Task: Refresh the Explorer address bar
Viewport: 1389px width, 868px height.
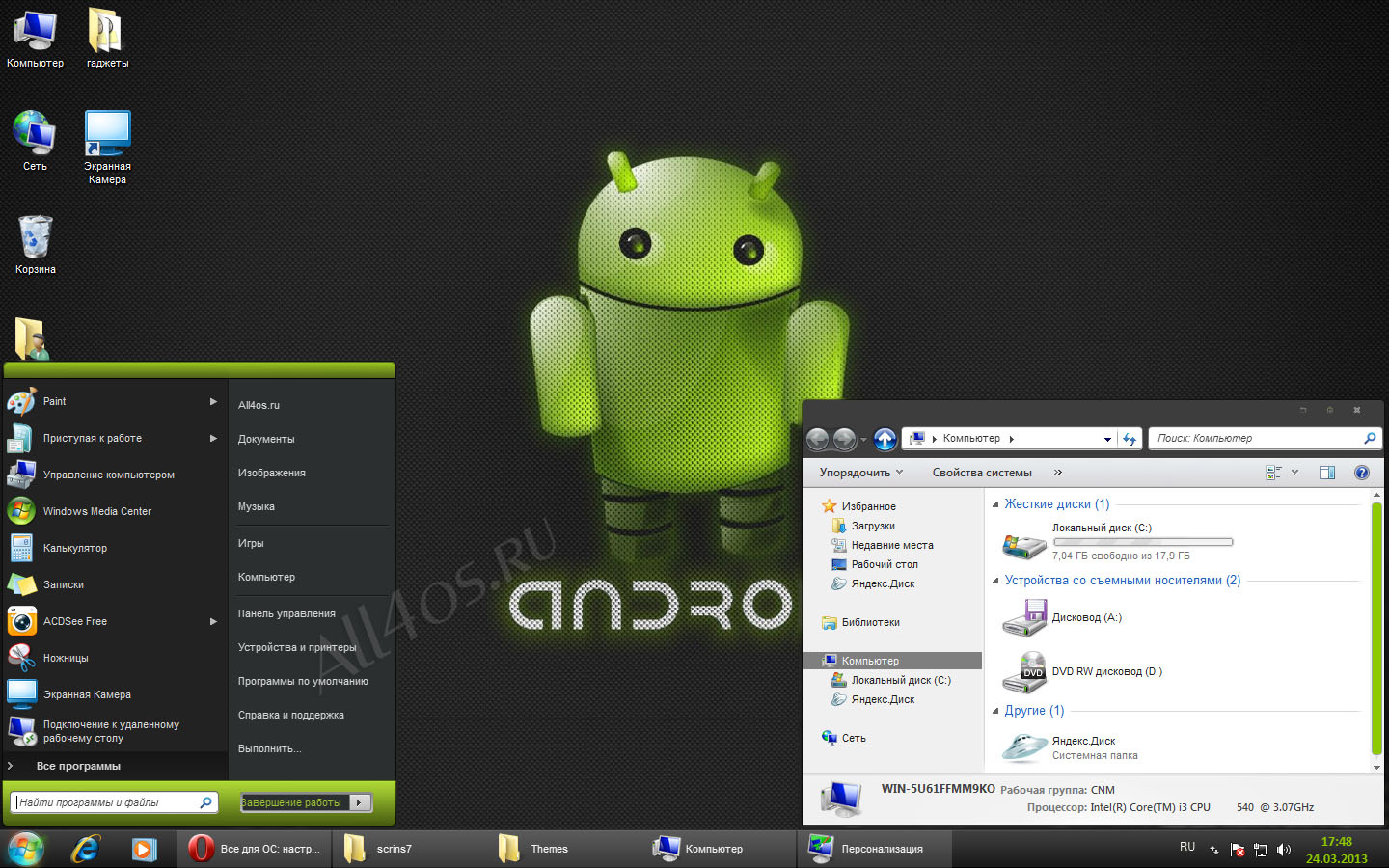Action: (x=1130, y=439)
